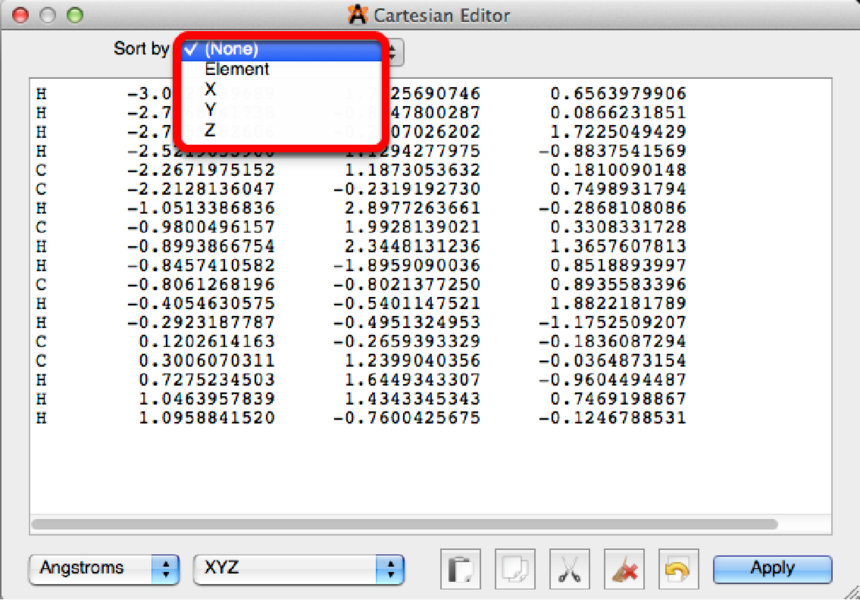Click the H symbol in the 1.0958841520 row
Image resolution: width=860 pixels, height=600 pixels.
[41, 418]
